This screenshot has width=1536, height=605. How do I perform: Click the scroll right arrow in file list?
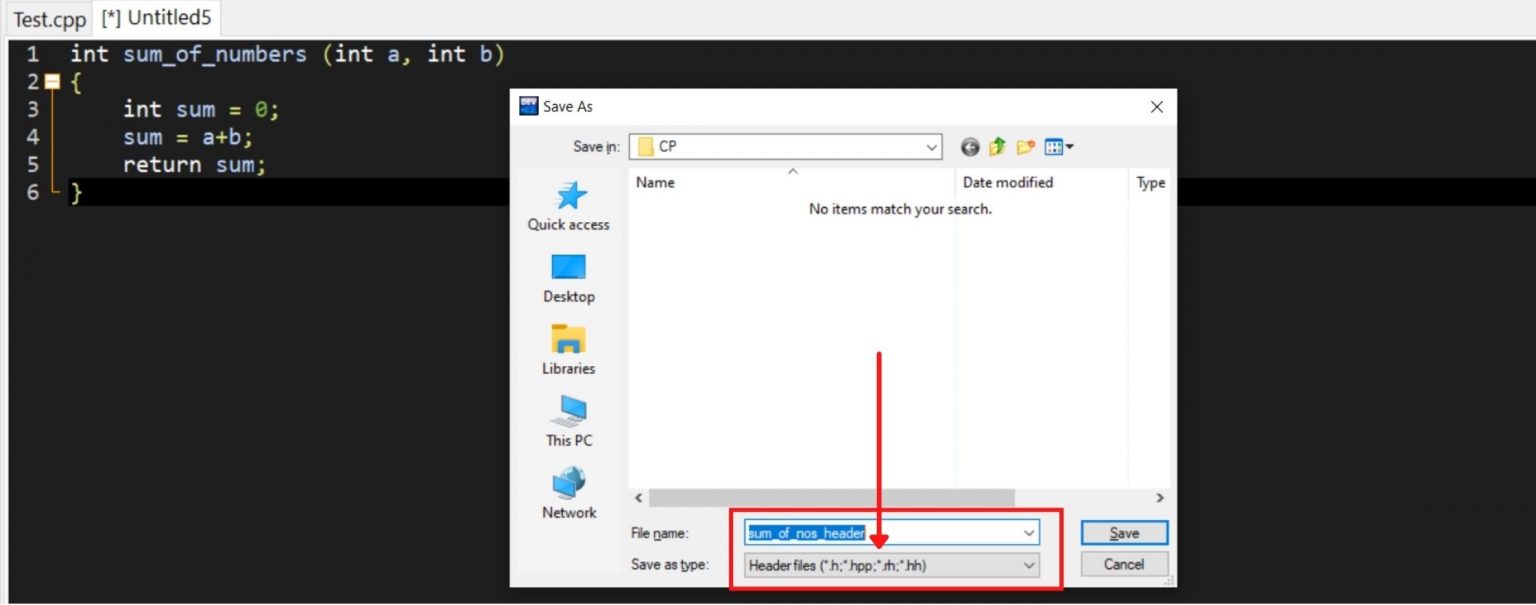1160,497
